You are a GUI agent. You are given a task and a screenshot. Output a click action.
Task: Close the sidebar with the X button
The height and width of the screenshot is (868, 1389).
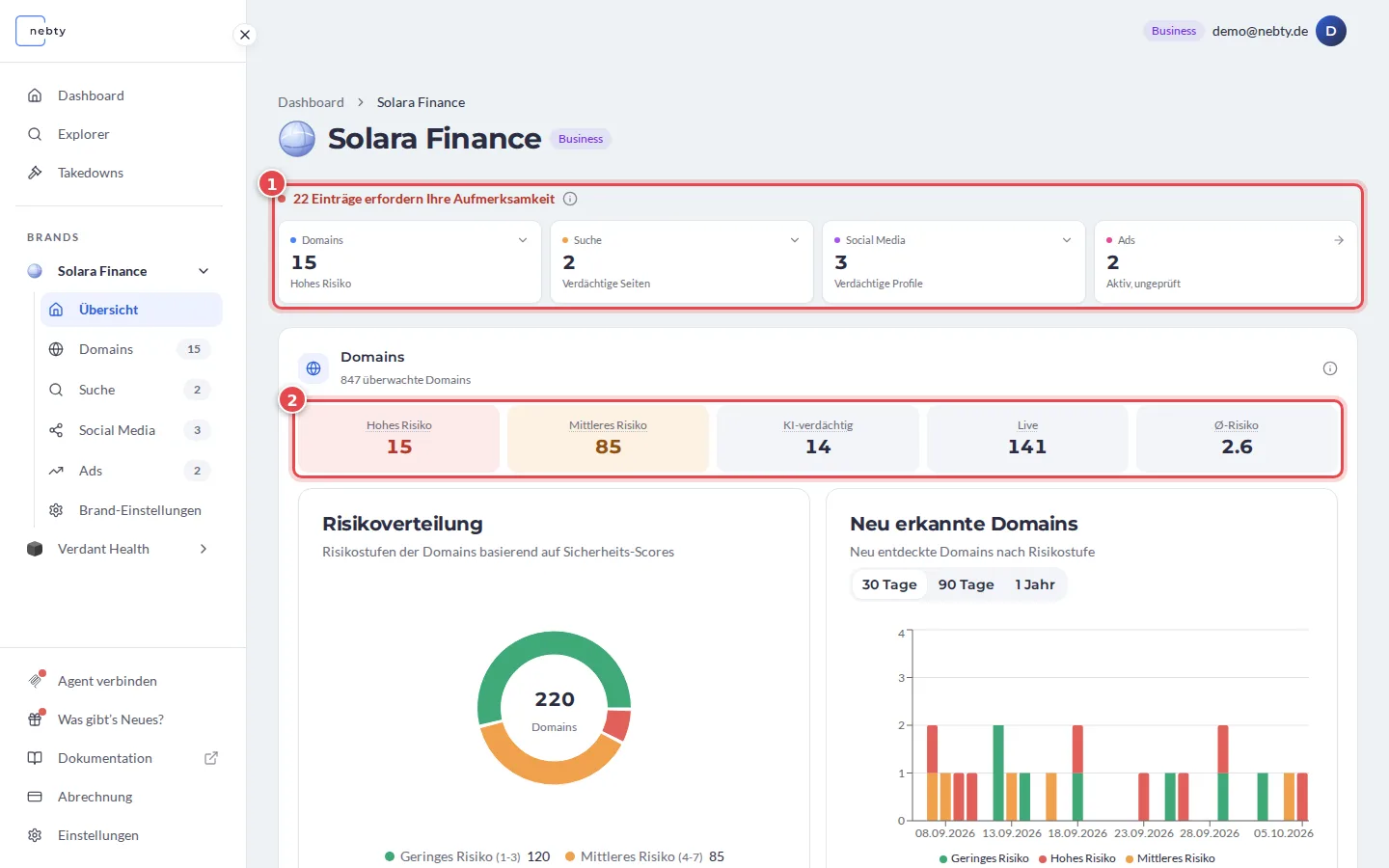coord(245,35)
